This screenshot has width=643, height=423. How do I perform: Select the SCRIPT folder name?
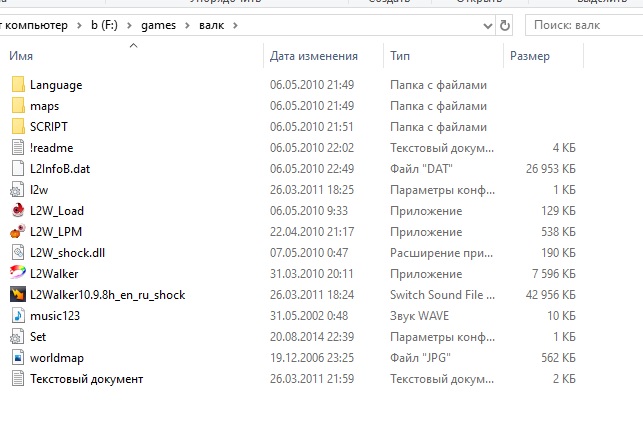(48, 127)
